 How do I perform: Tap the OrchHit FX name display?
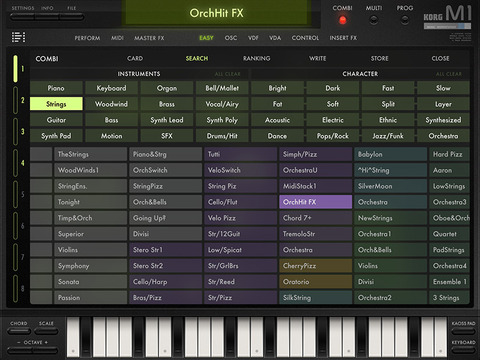[x=217, y=13]
